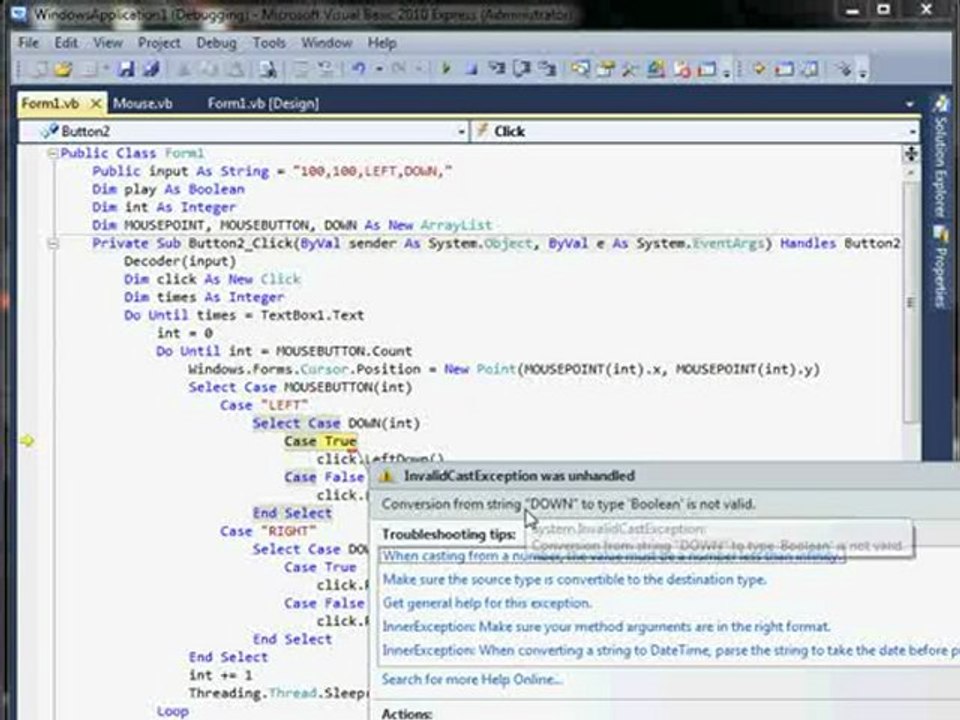Comment out the selected lines icon
The height and width of the screenshot is (720, 960).
click(301, 69)
